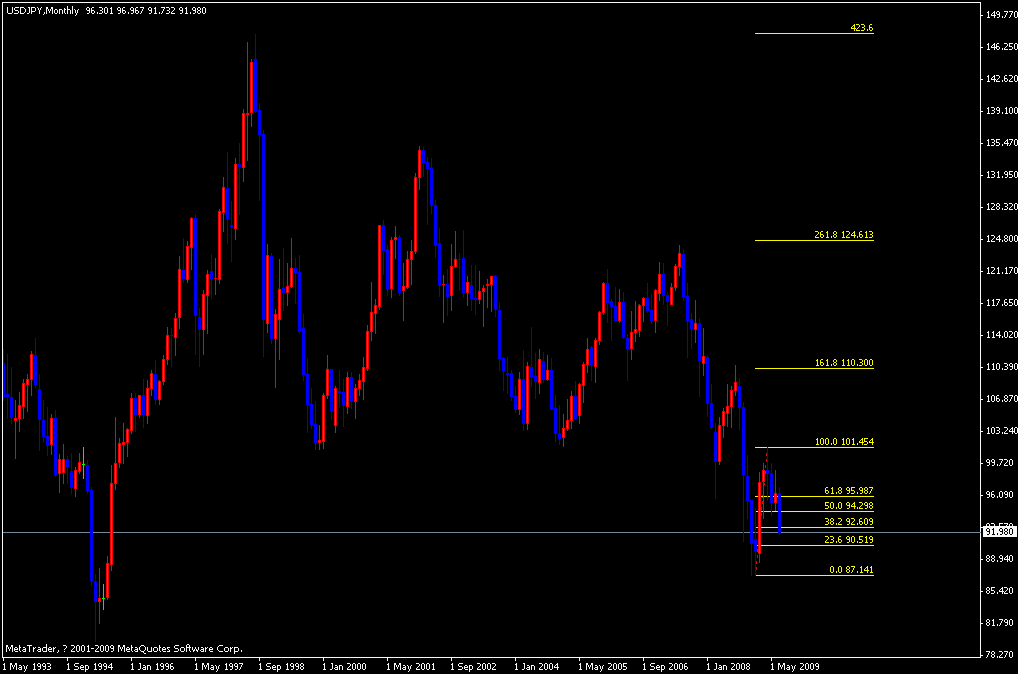Select the 261.8 124.613 Fibonacci label
This screenshot has height=674, width=1018.
[843, 236]
